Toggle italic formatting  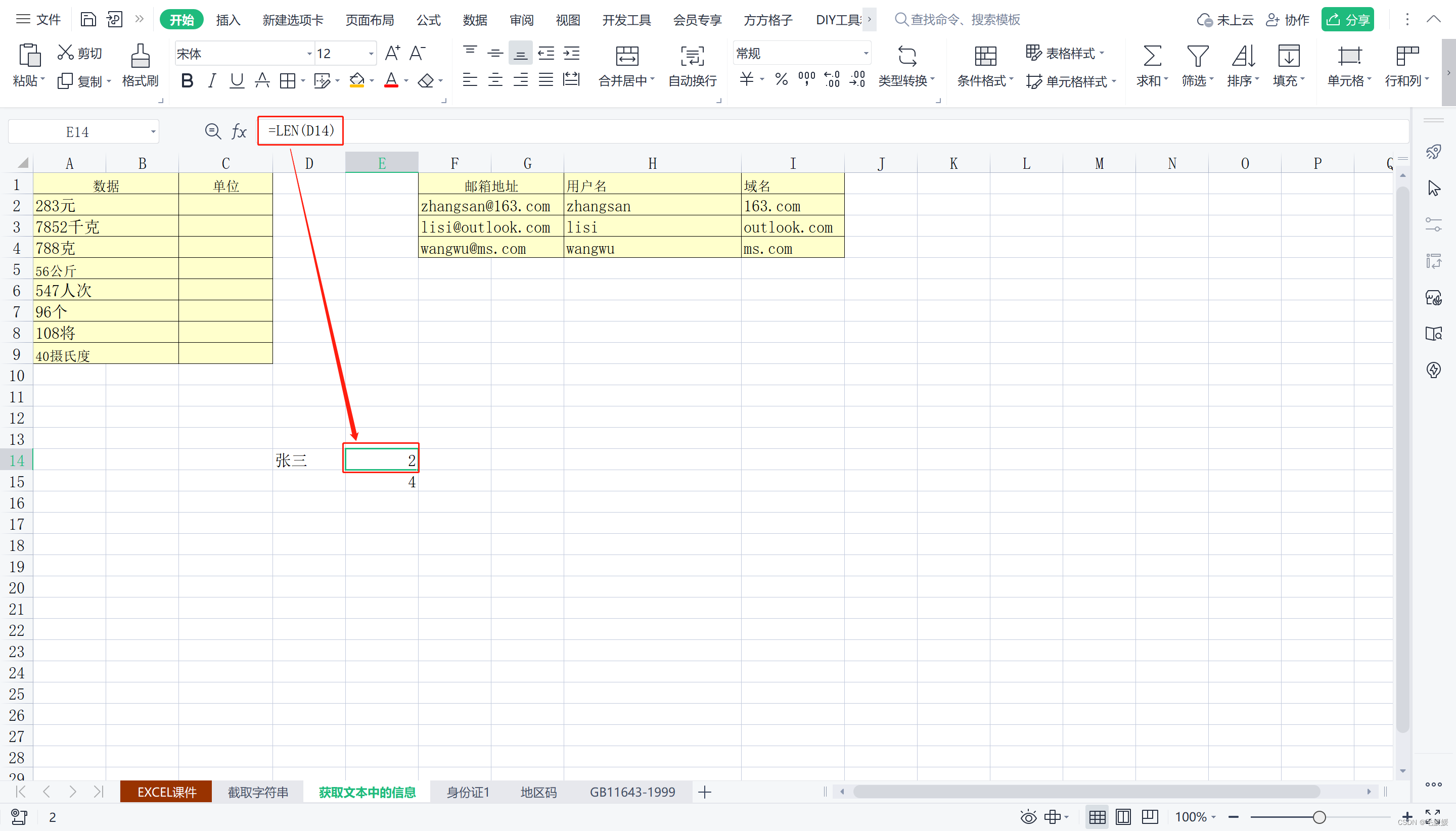(212, 81)
